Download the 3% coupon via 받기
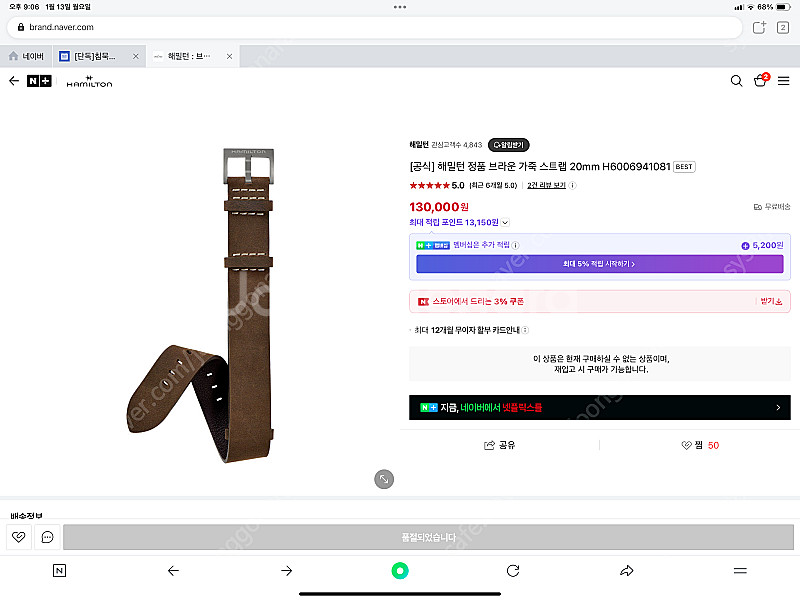This screenshot has height=600, width=800. coord(771,302)
